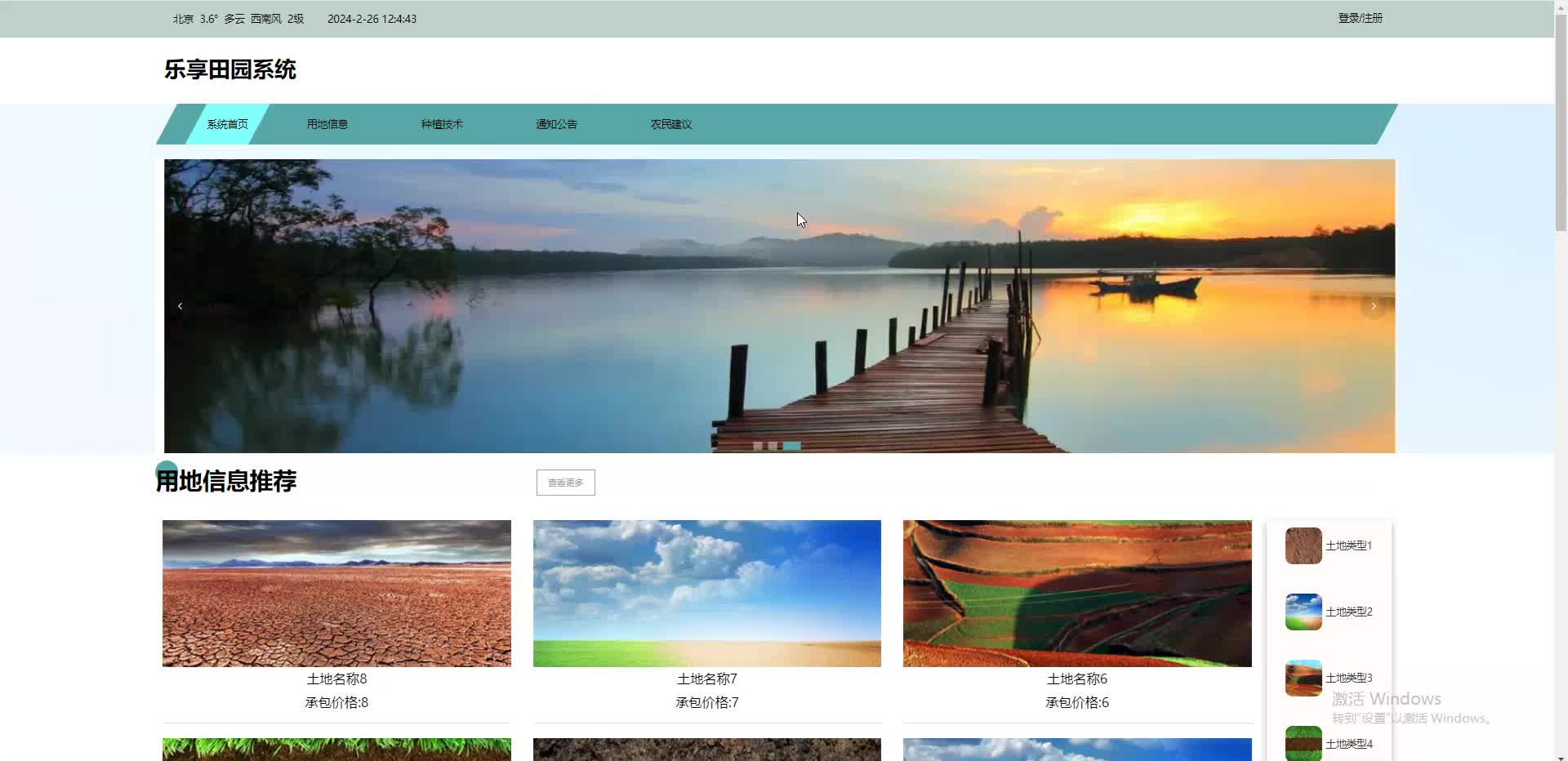Click the lake pier banner image
The image size is (1568, 761).
pyautogui.click(x=779, y=306)
